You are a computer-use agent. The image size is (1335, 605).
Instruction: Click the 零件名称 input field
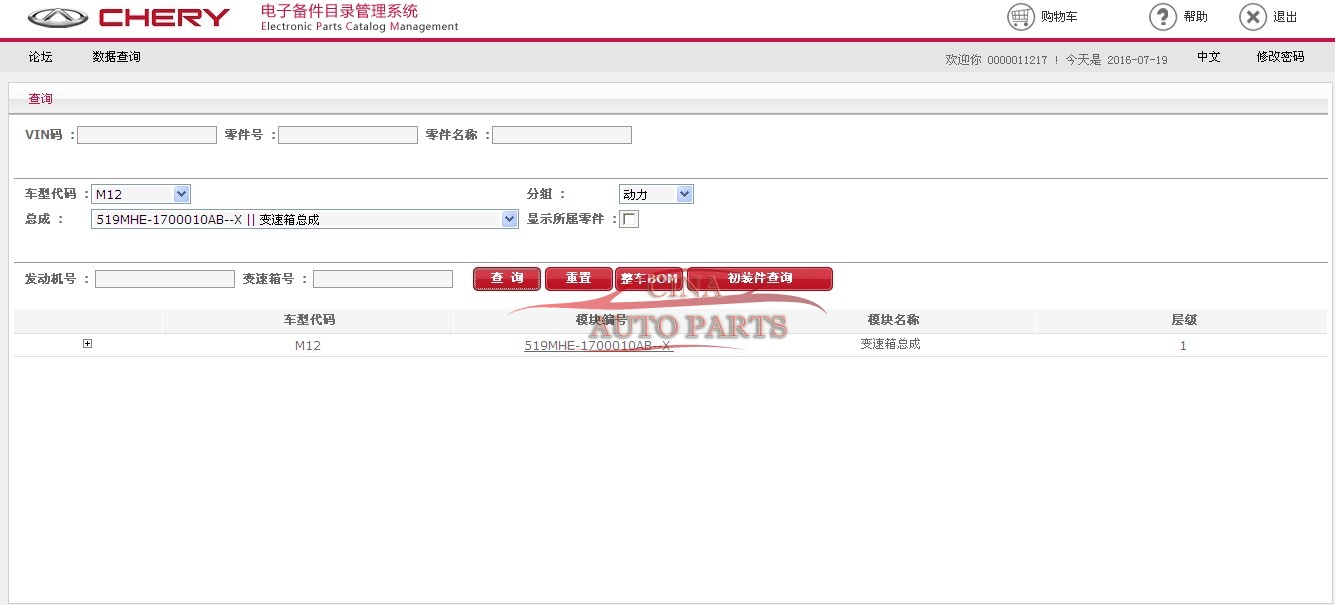click(561, 135)
